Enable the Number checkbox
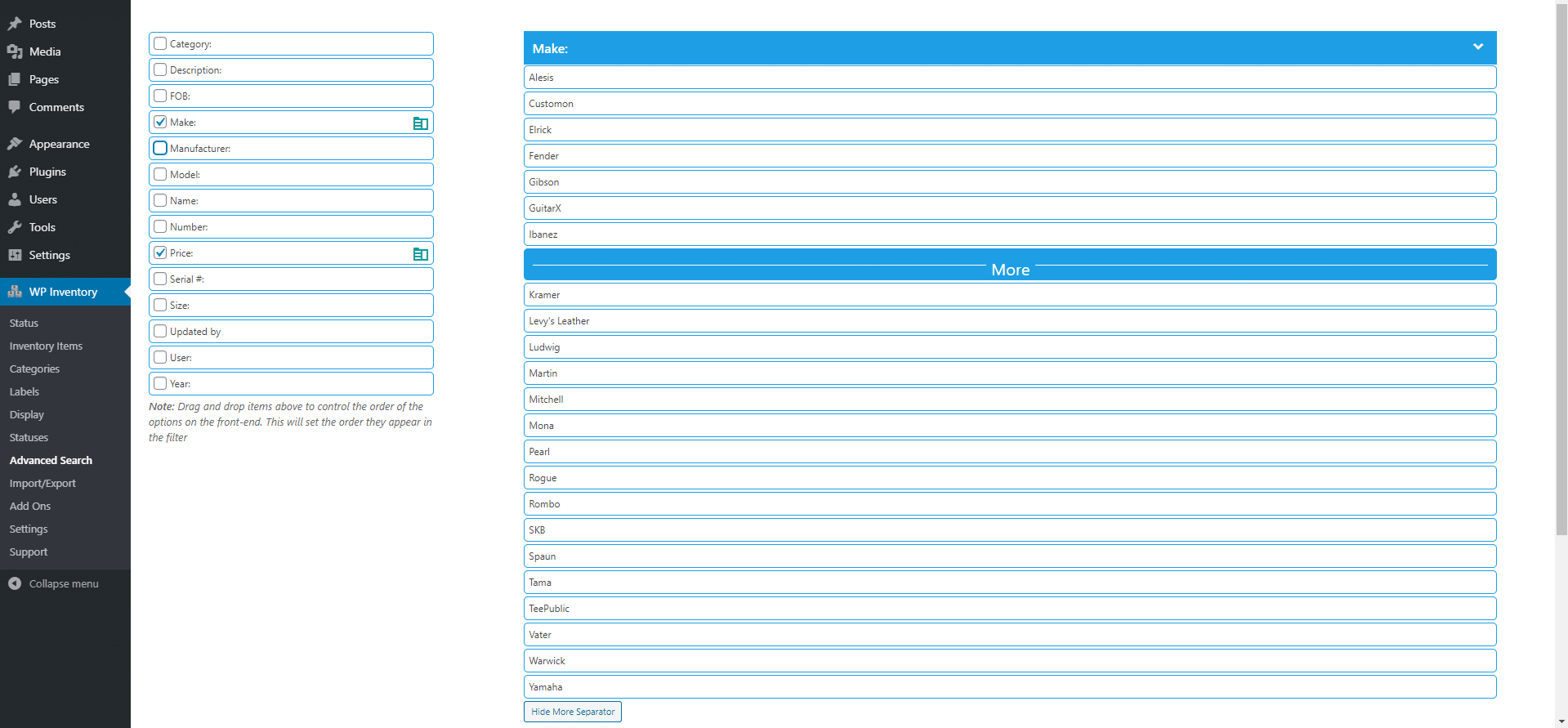Image resolution: width=1568 pixels, height=728 pixels. pos(160,226)
